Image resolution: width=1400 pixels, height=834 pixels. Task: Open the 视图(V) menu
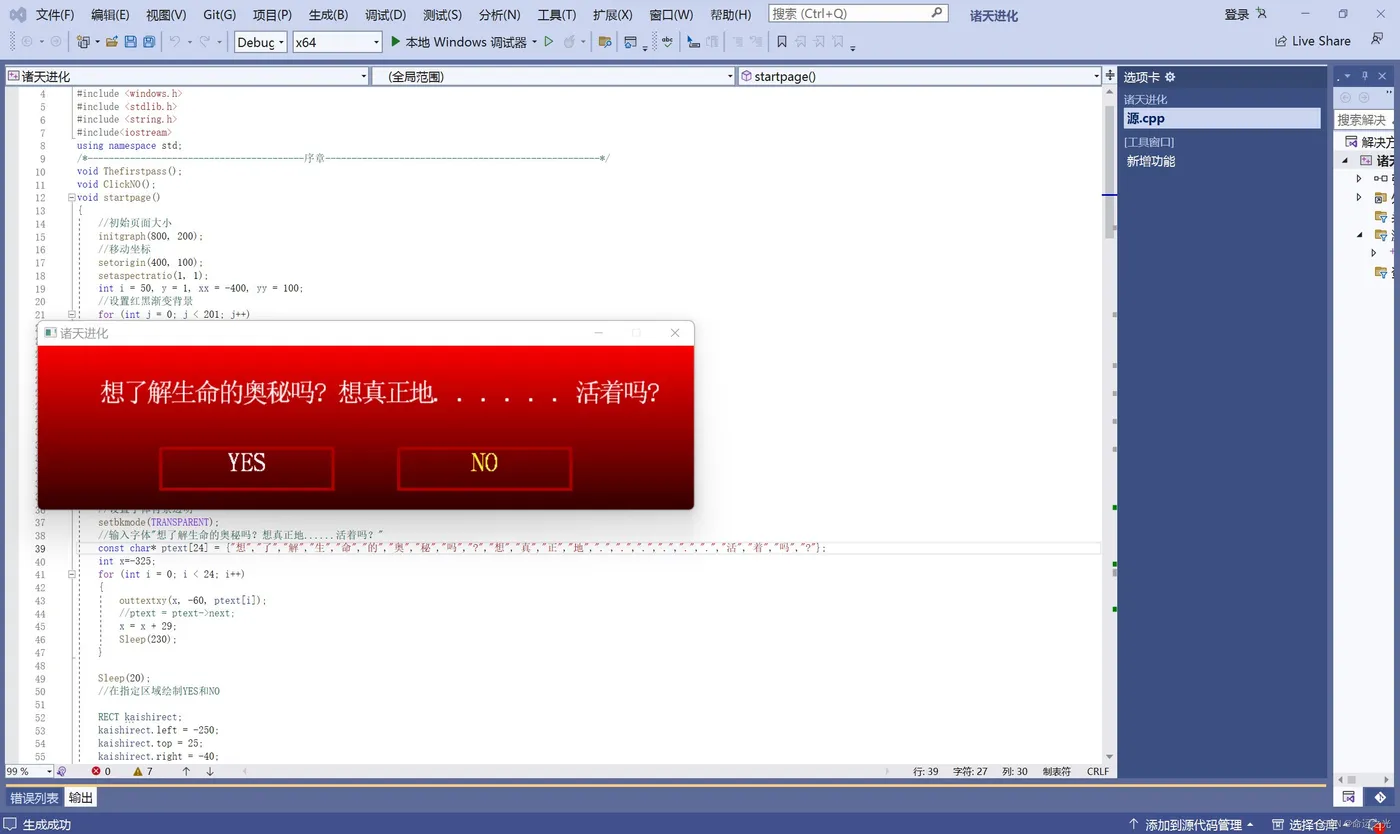pos(166,15)
